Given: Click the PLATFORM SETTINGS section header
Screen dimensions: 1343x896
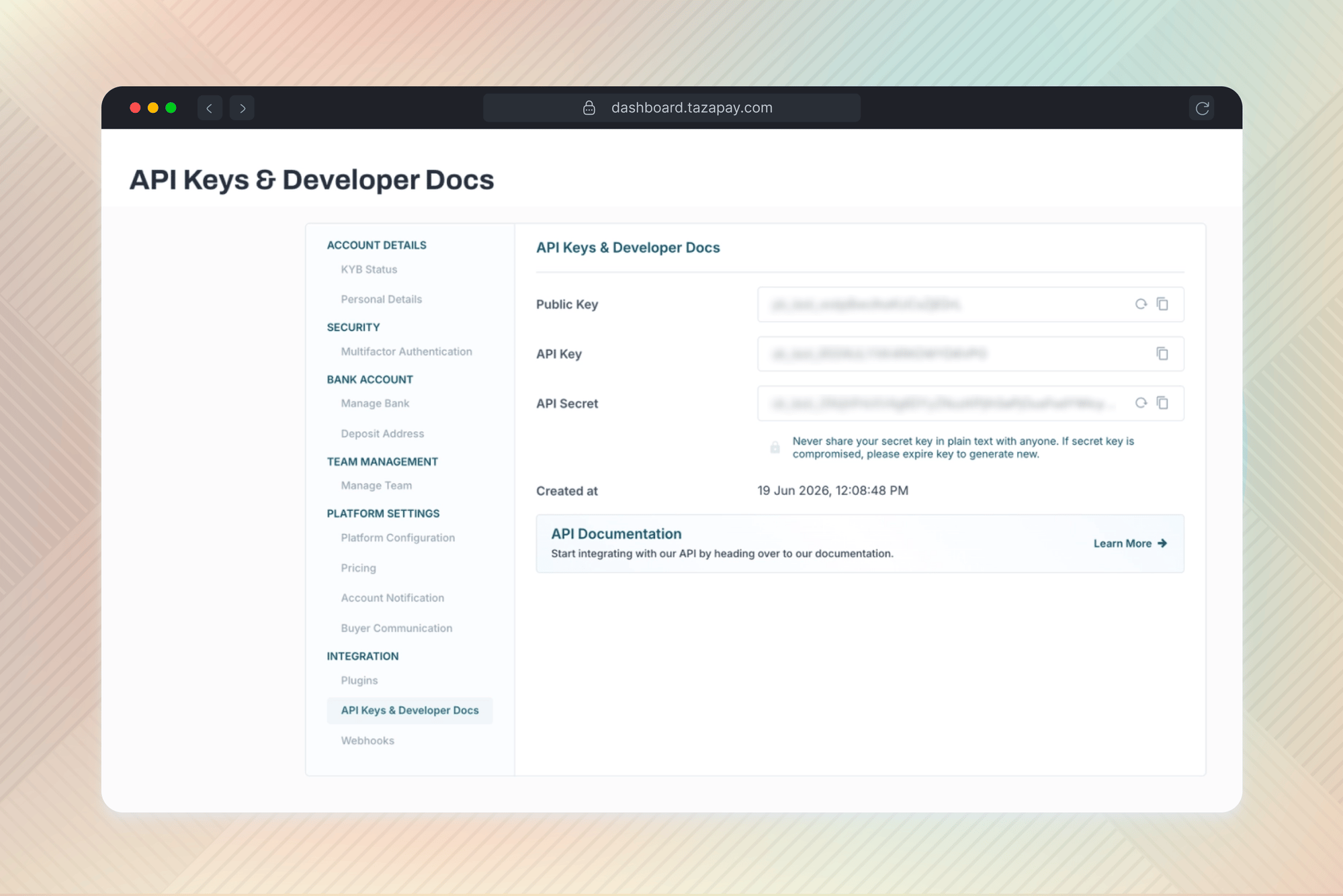Looking at the screenshot, I should (x=383, y=514).
